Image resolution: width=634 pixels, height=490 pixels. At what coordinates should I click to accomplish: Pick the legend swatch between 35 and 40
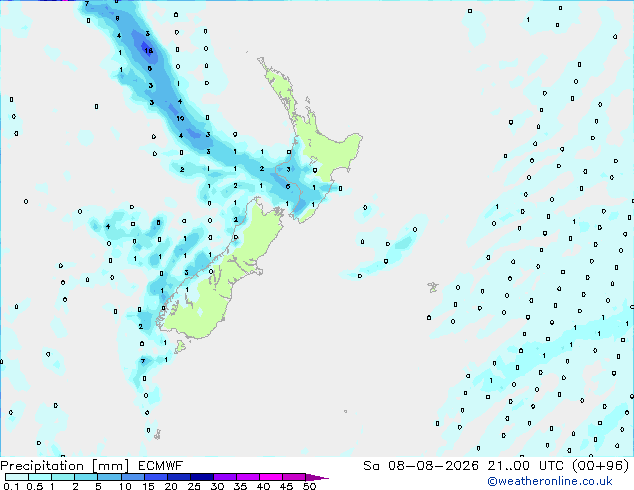(x=247, y=477)
